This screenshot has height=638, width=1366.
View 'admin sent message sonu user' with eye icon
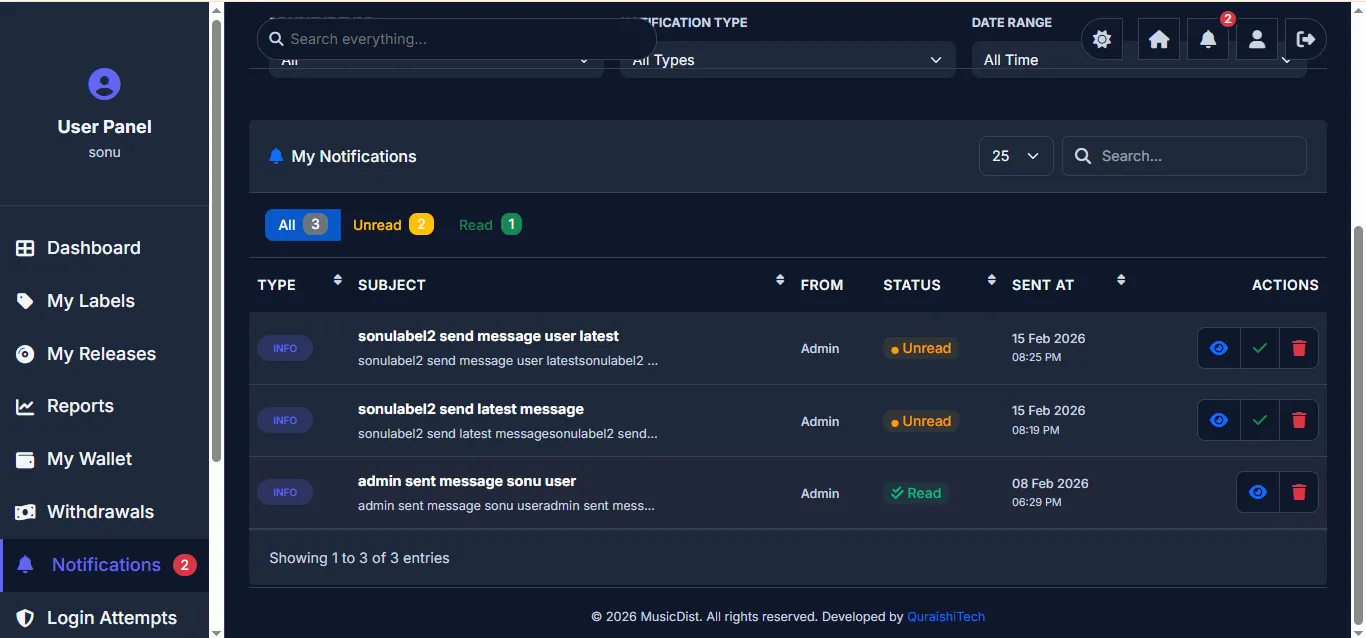pos(1258,492)
